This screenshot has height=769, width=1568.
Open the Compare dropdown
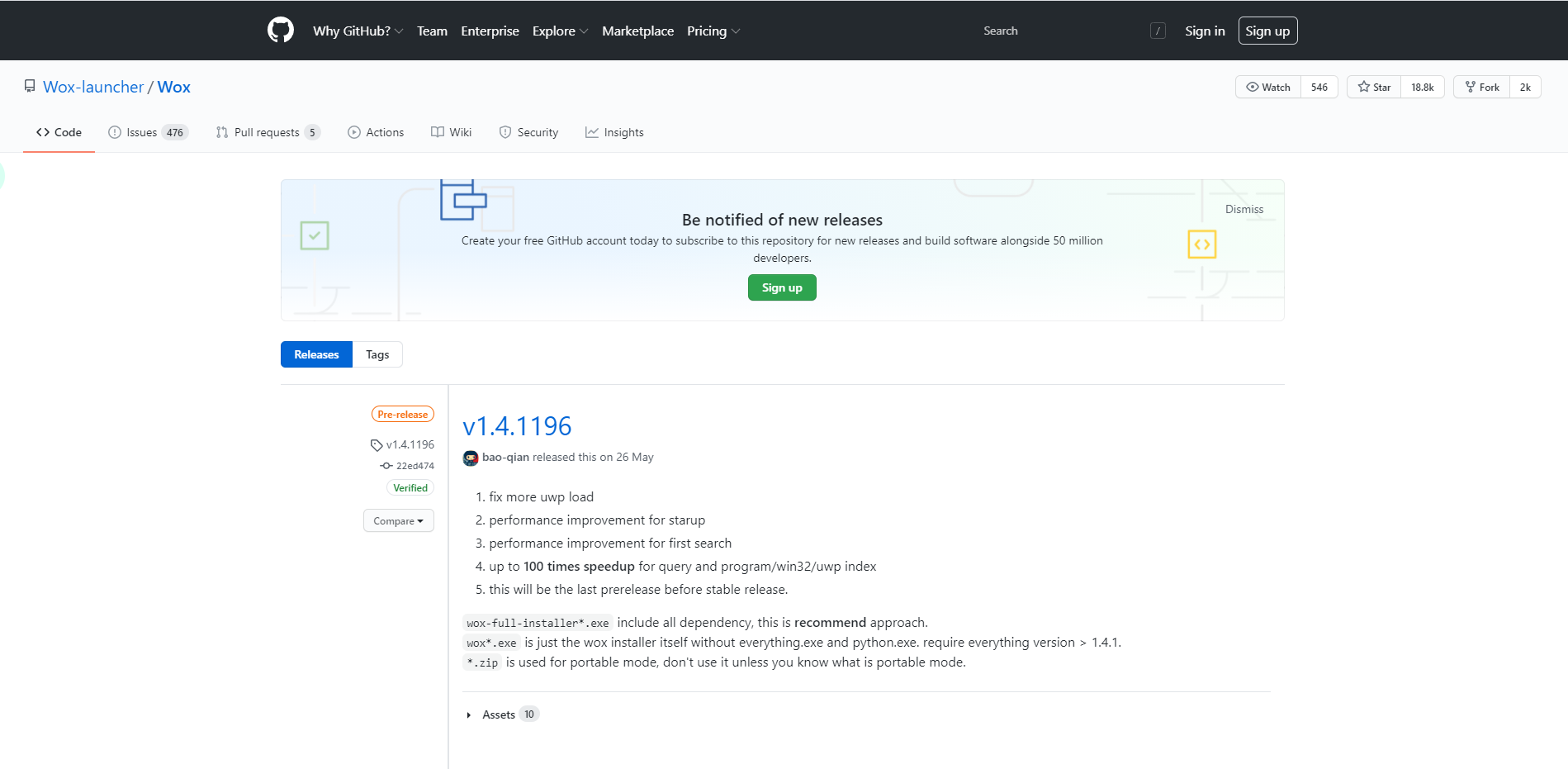pos(398,520)
